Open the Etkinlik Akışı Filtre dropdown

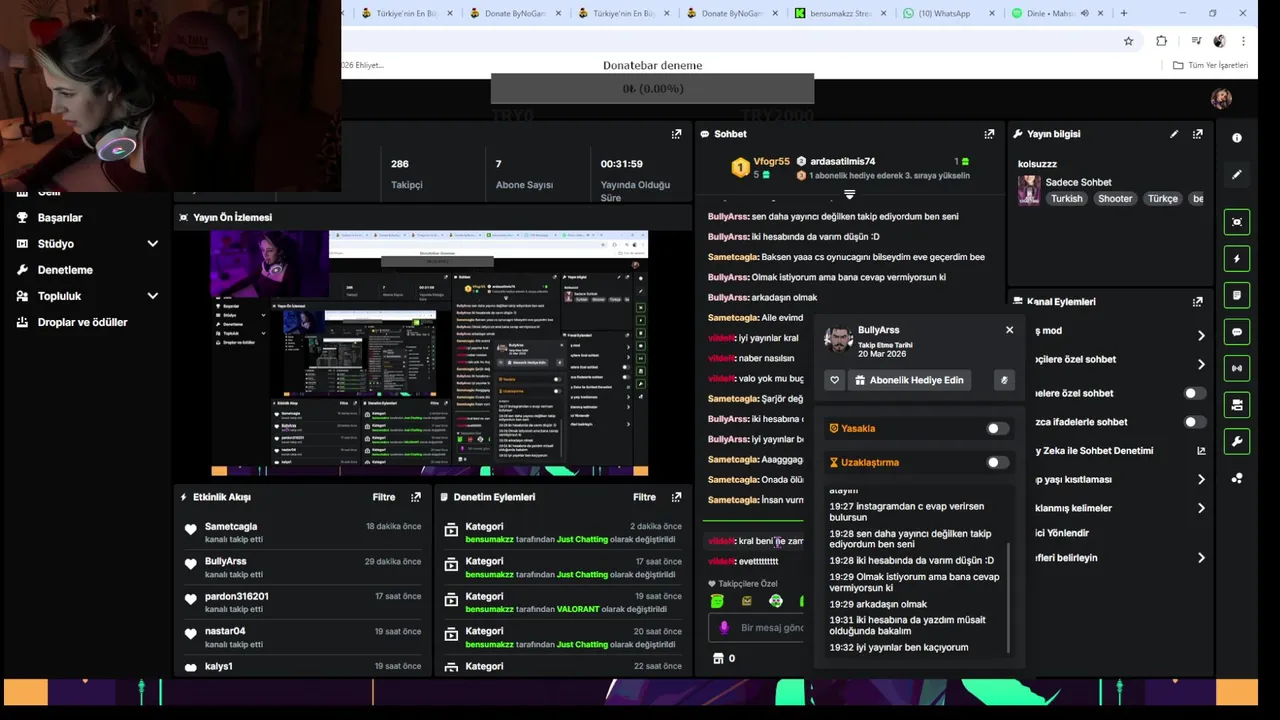click(384, 497)
